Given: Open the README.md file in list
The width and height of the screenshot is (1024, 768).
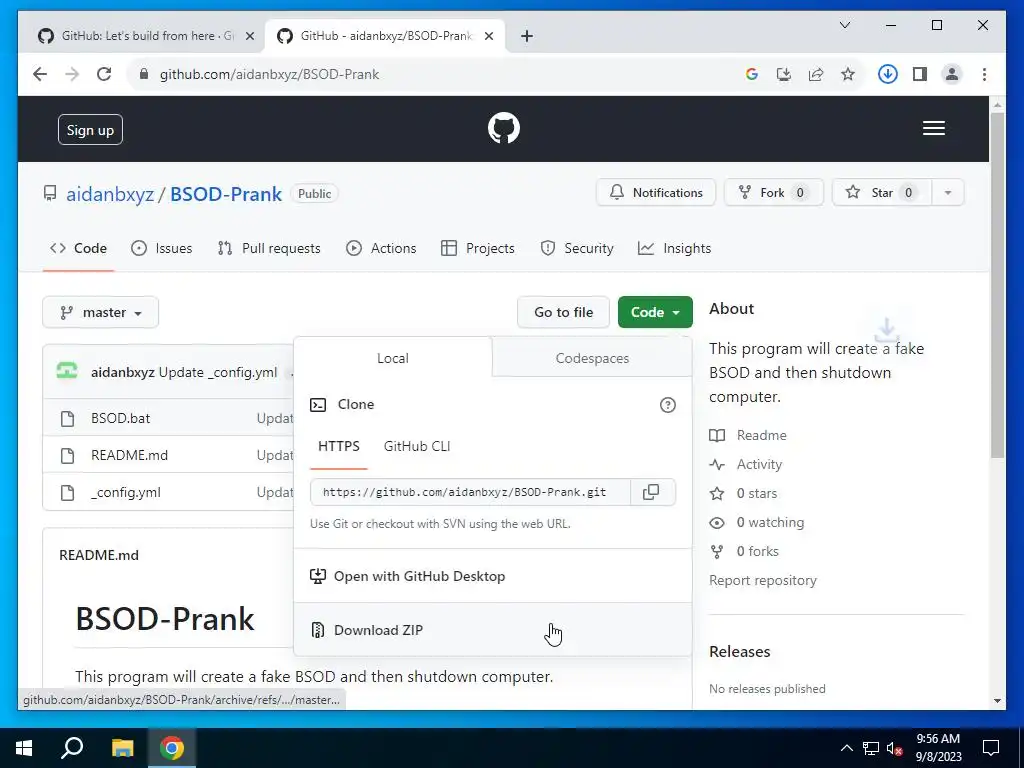Looking at the screenshot, I should pos(129,455).
